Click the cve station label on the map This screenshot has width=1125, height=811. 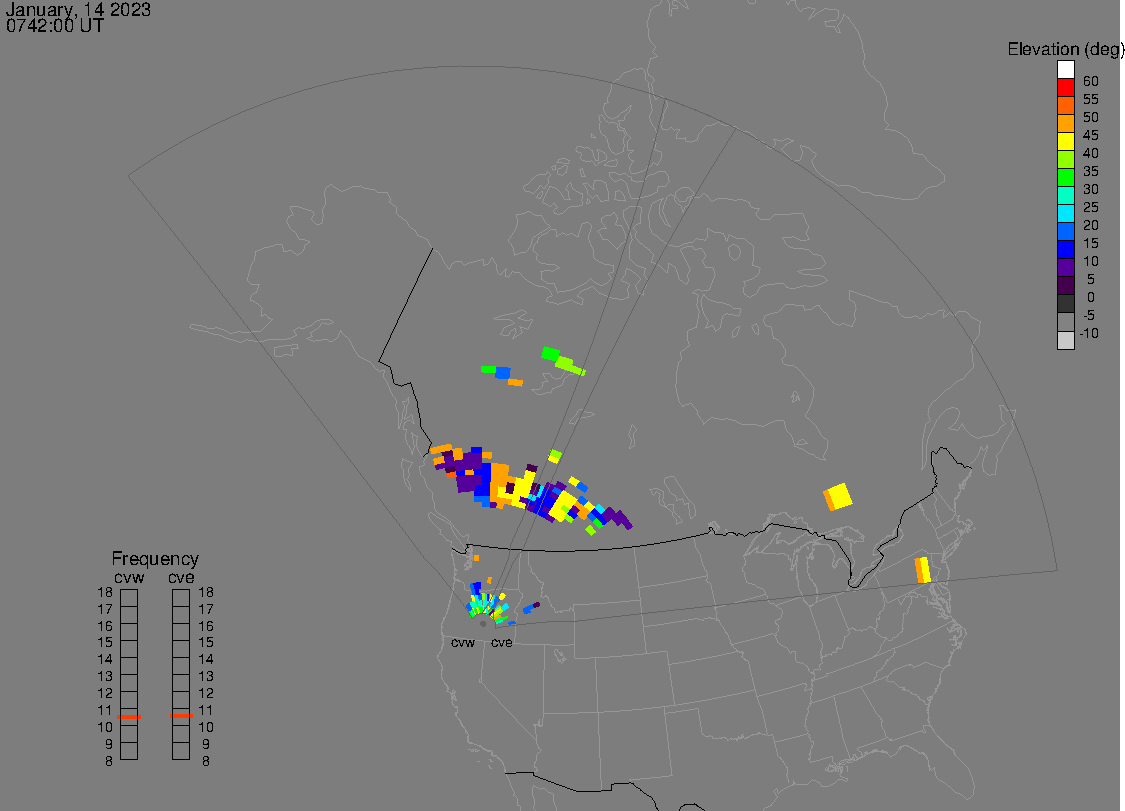(x=502, y=643)
